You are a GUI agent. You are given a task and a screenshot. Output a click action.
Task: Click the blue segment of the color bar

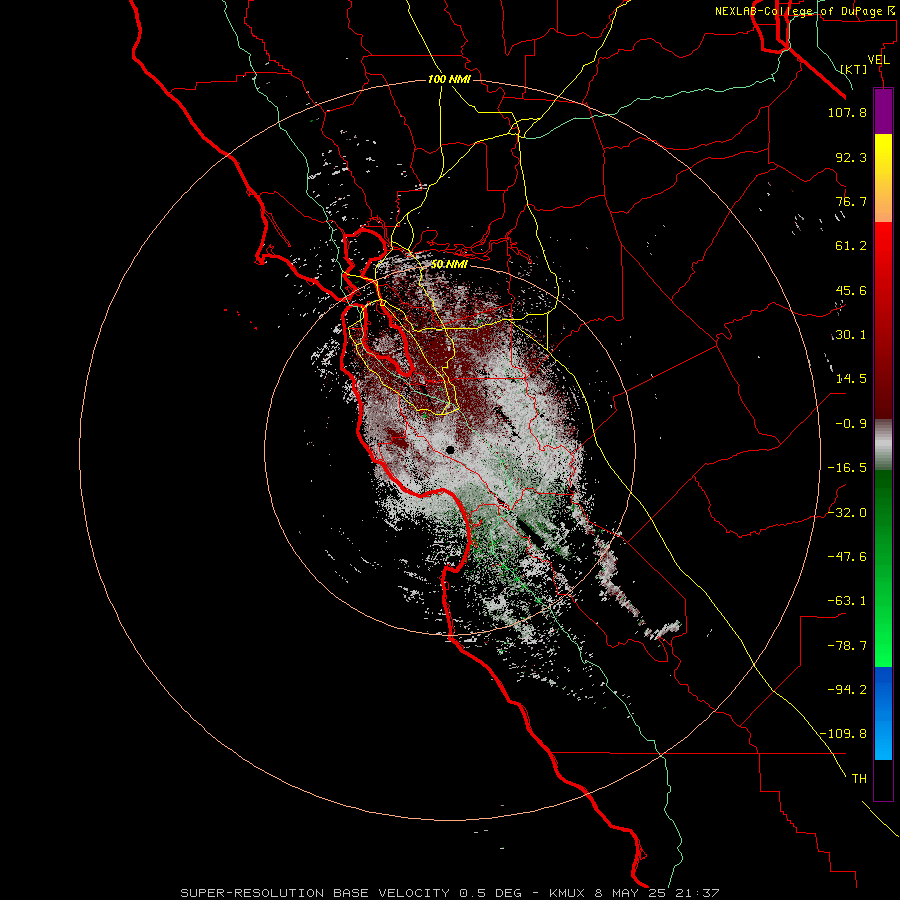[883, 713]
